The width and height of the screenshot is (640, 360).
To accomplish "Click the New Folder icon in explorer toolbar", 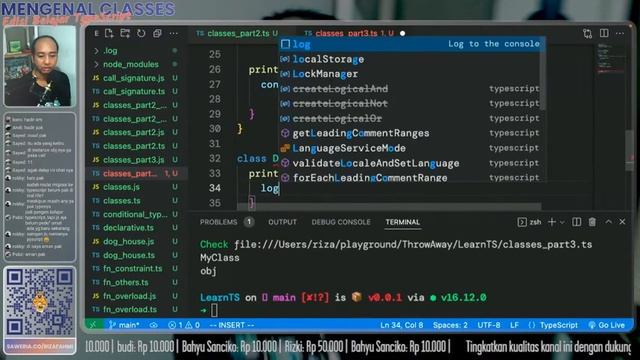I will pyautogui.click(x=125, y=33).
